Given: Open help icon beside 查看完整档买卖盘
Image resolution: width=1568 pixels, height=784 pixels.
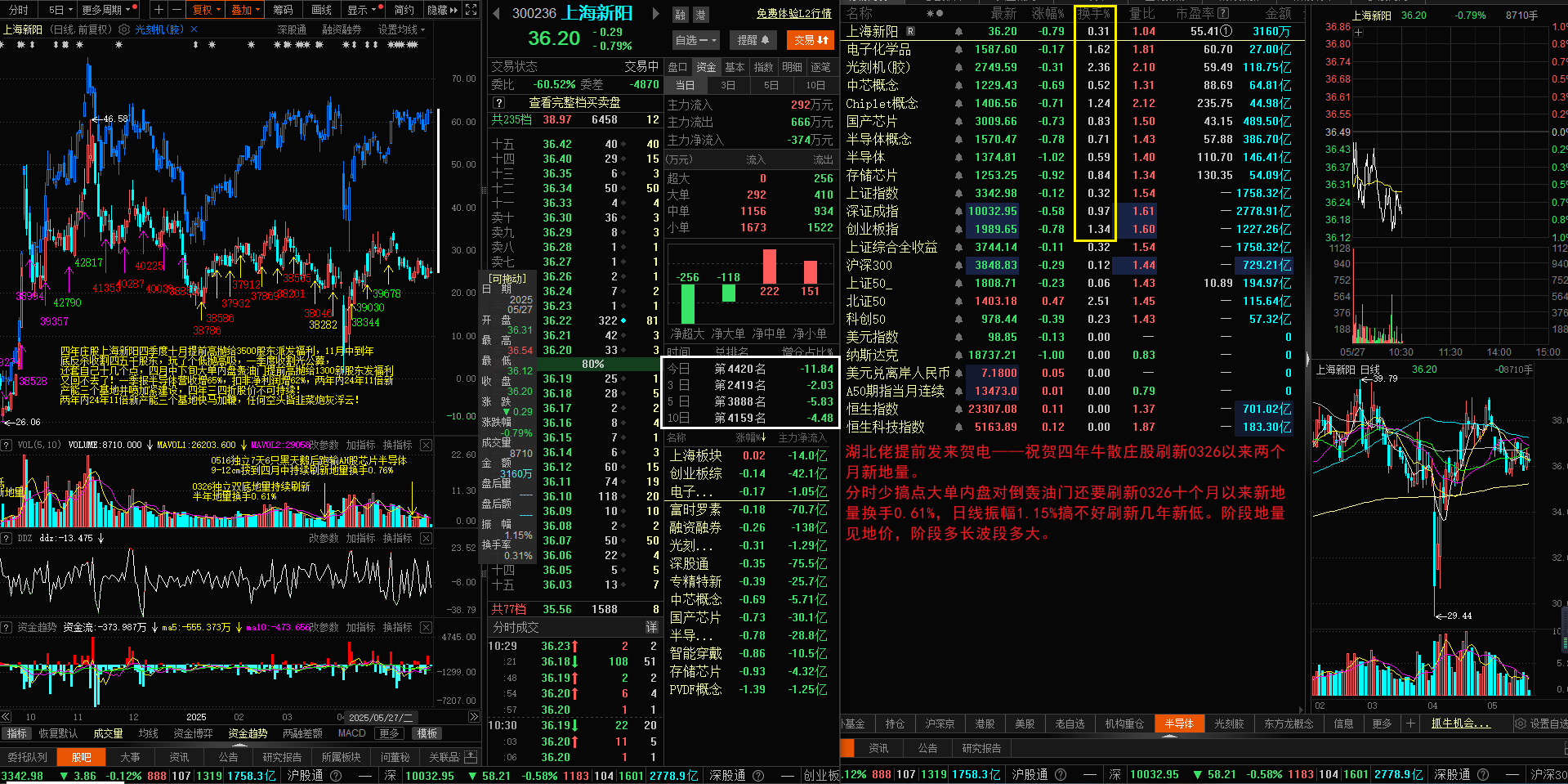Looking at the screenshot, I should point(499,103).
